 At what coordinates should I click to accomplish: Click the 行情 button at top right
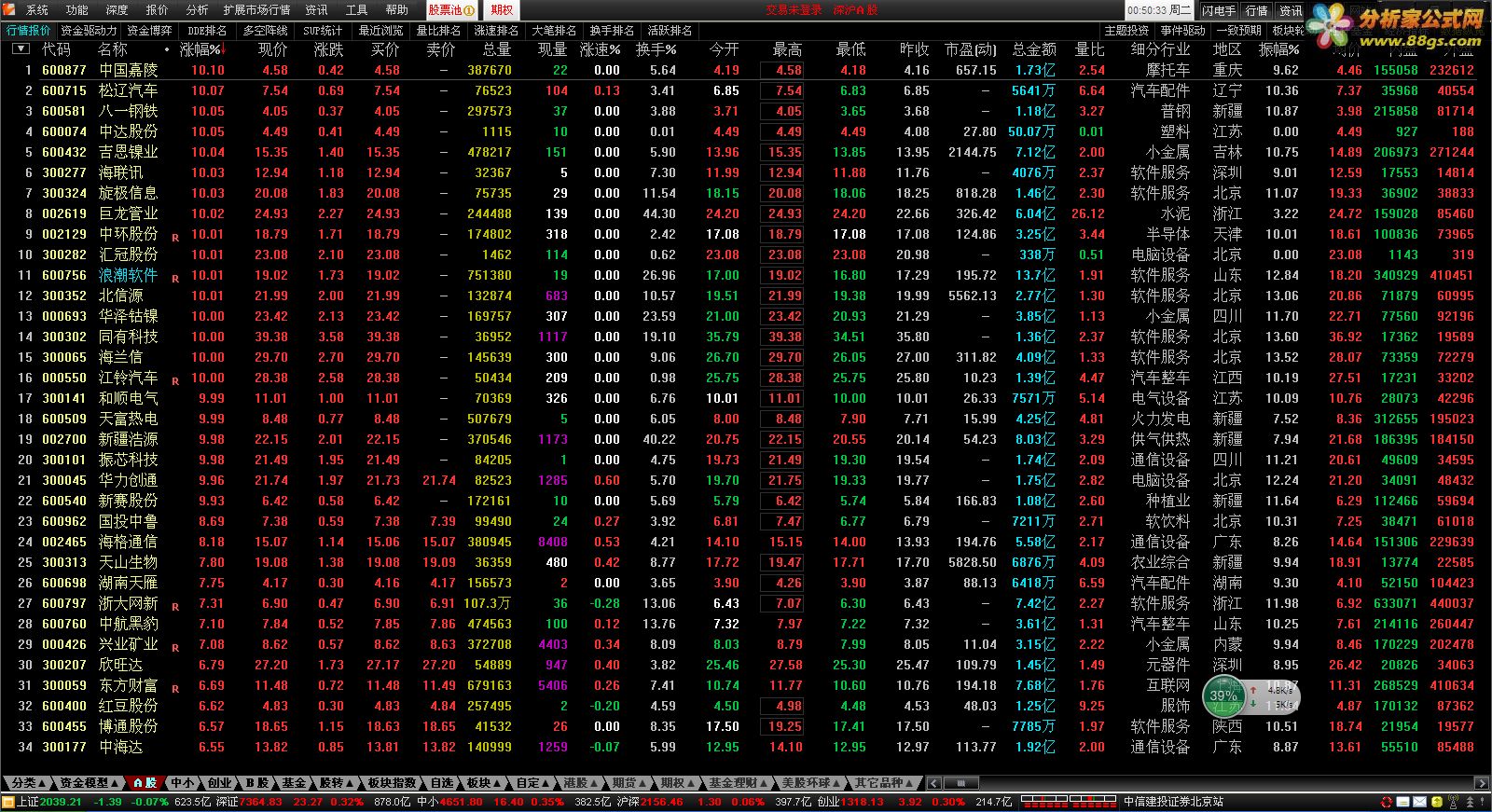click(x=1257, y=11)
